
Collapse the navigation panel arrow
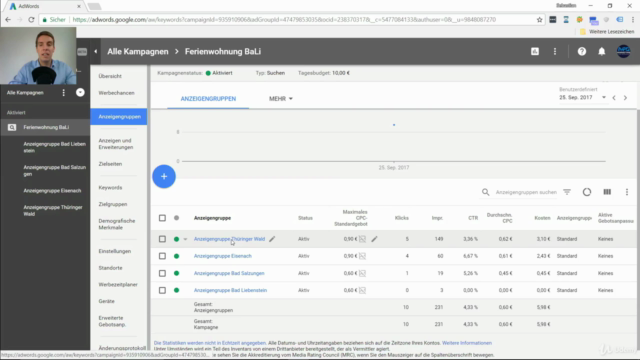click(96, 51)
